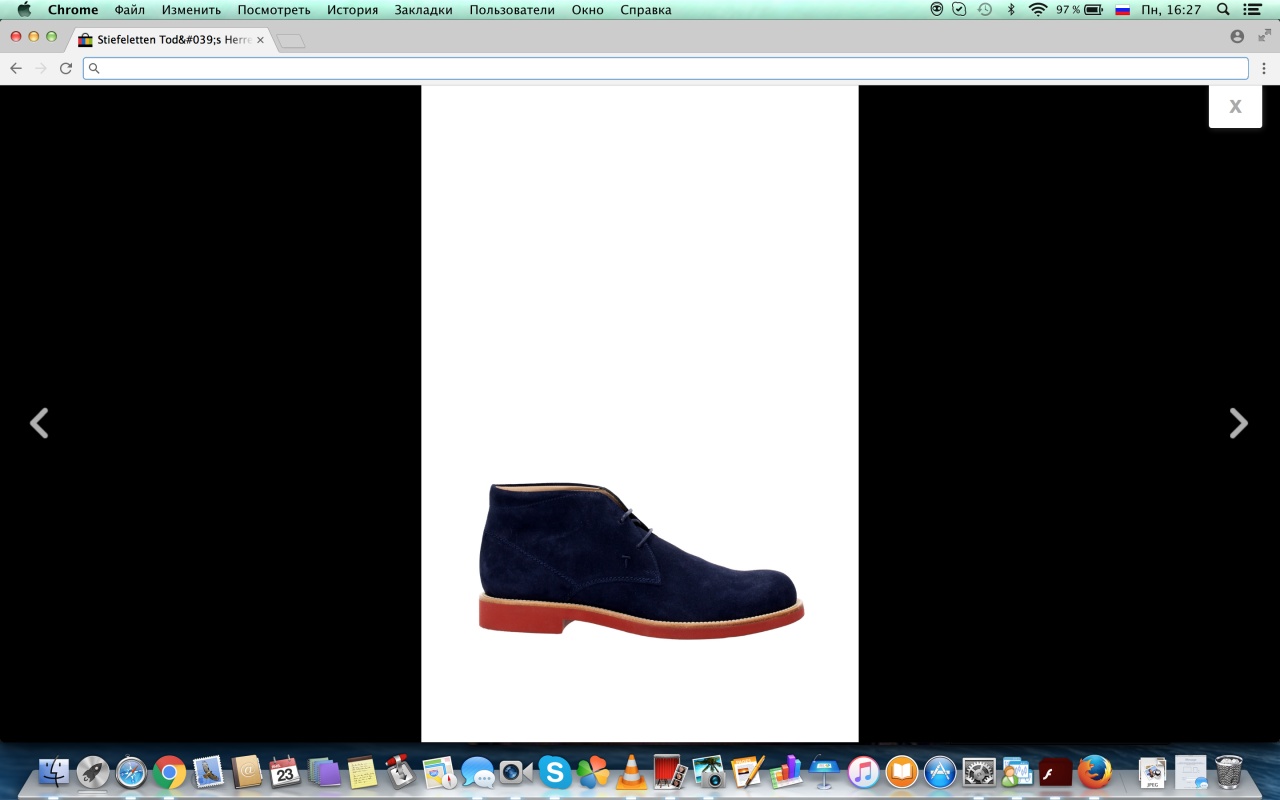
Task: Close the Stiefeletten Tod's tab
Action: [261, 40]
